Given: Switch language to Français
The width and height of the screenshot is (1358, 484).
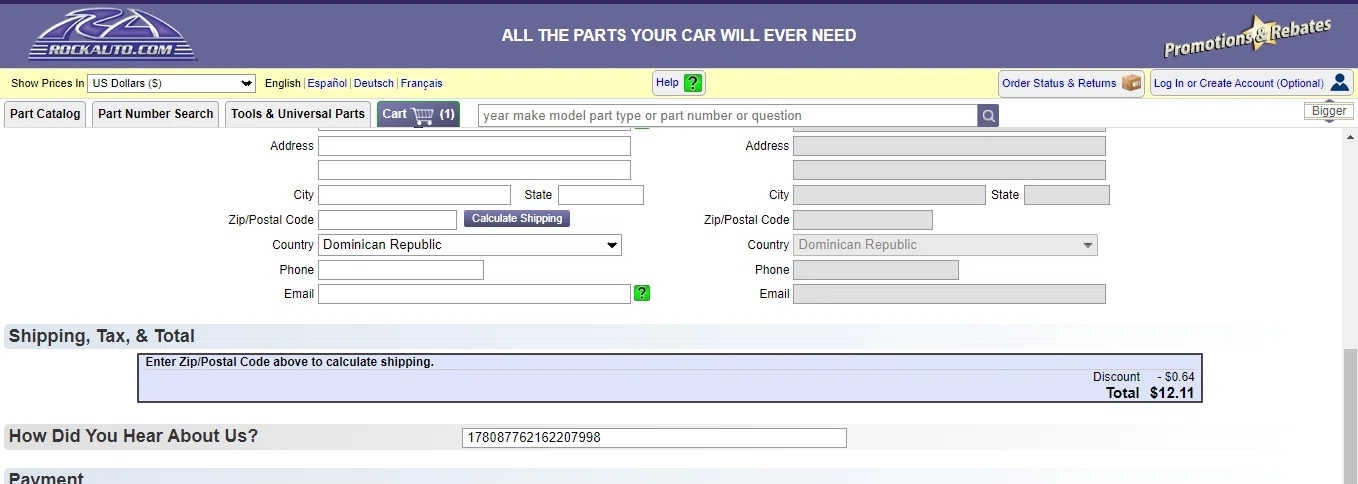Looking at the screenshot, I should pyautogui.click(x=421, y=83).
